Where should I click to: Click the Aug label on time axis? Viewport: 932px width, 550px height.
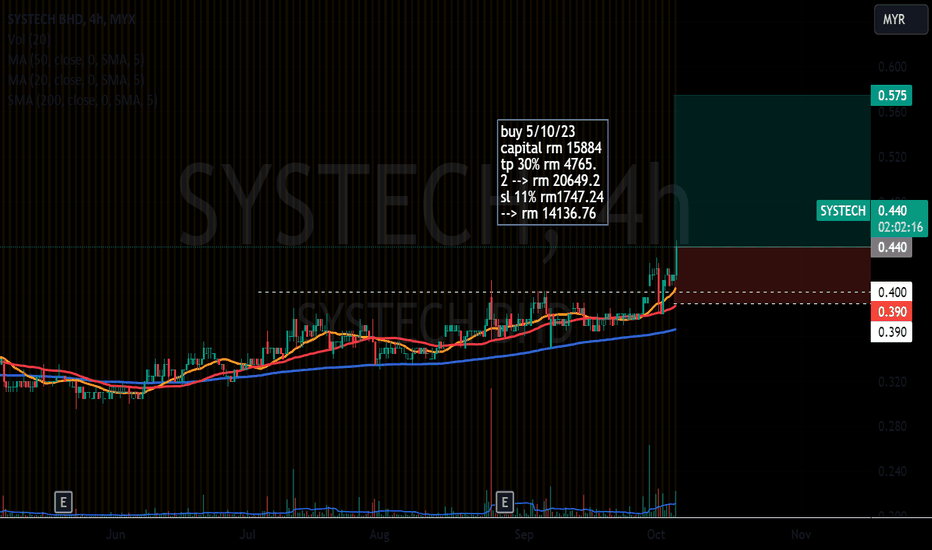(x=379, y=534)
